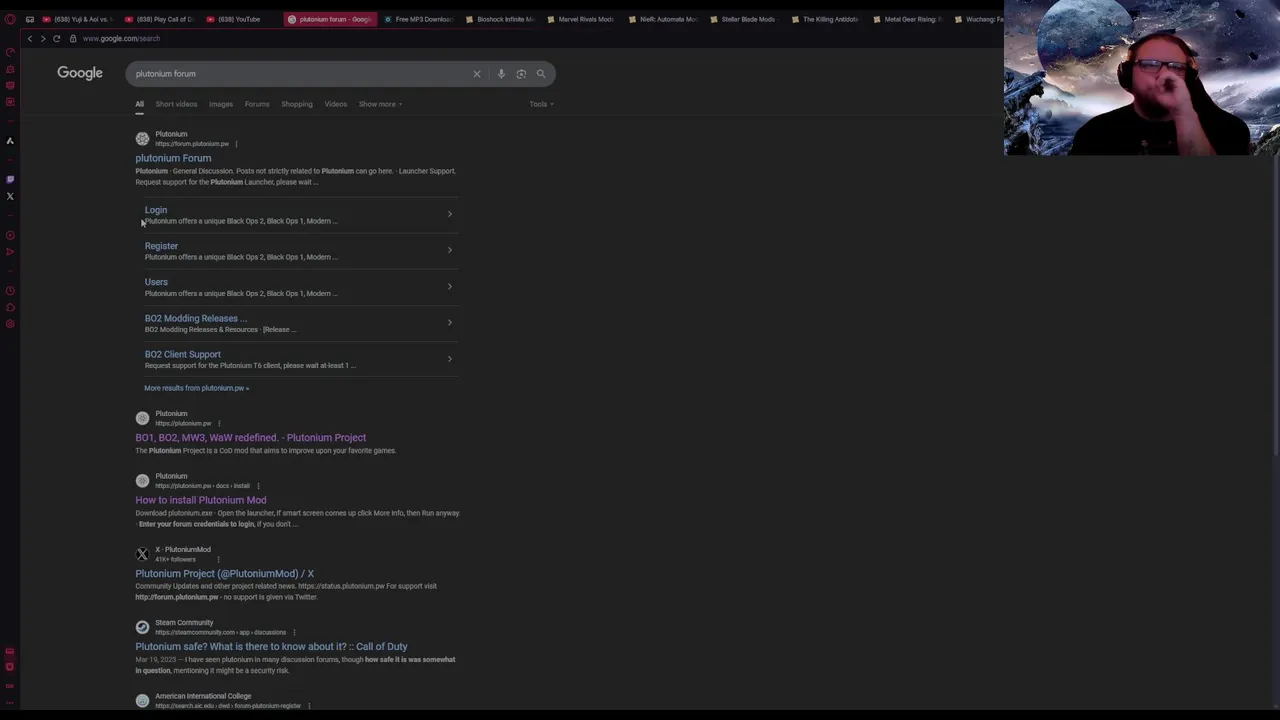Open options menu beside docs install URL

coord(258,486)
